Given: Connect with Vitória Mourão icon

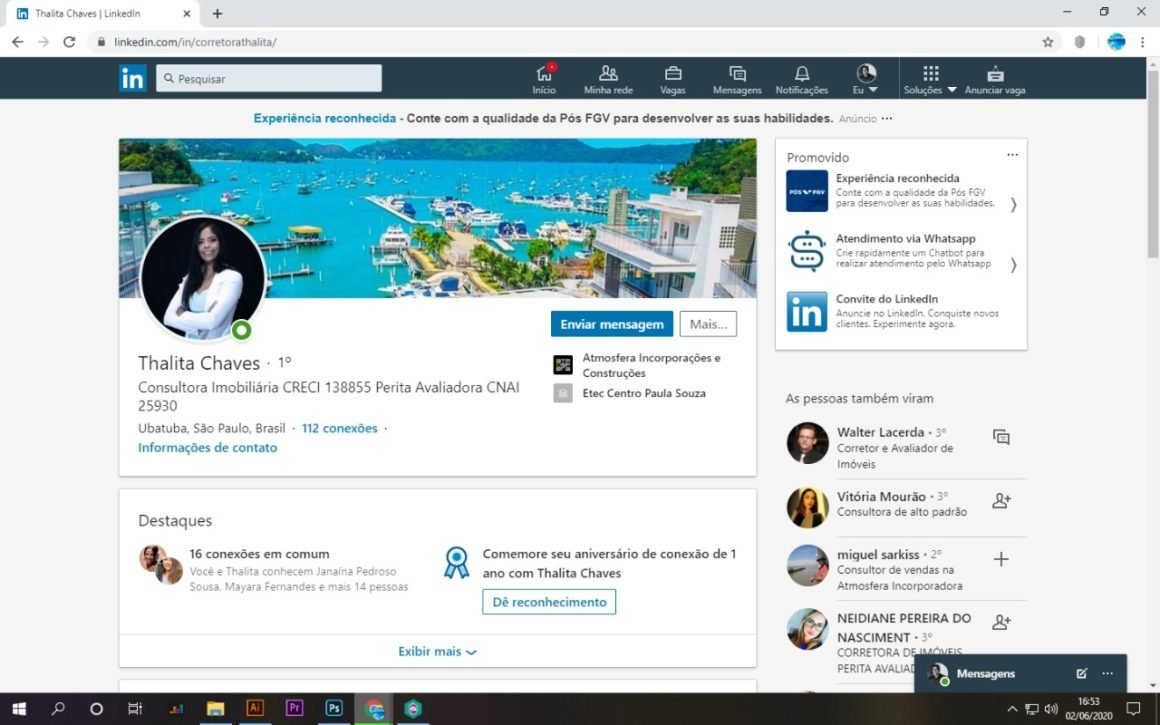Looking at the screenshot, I should click(1001, 501).
